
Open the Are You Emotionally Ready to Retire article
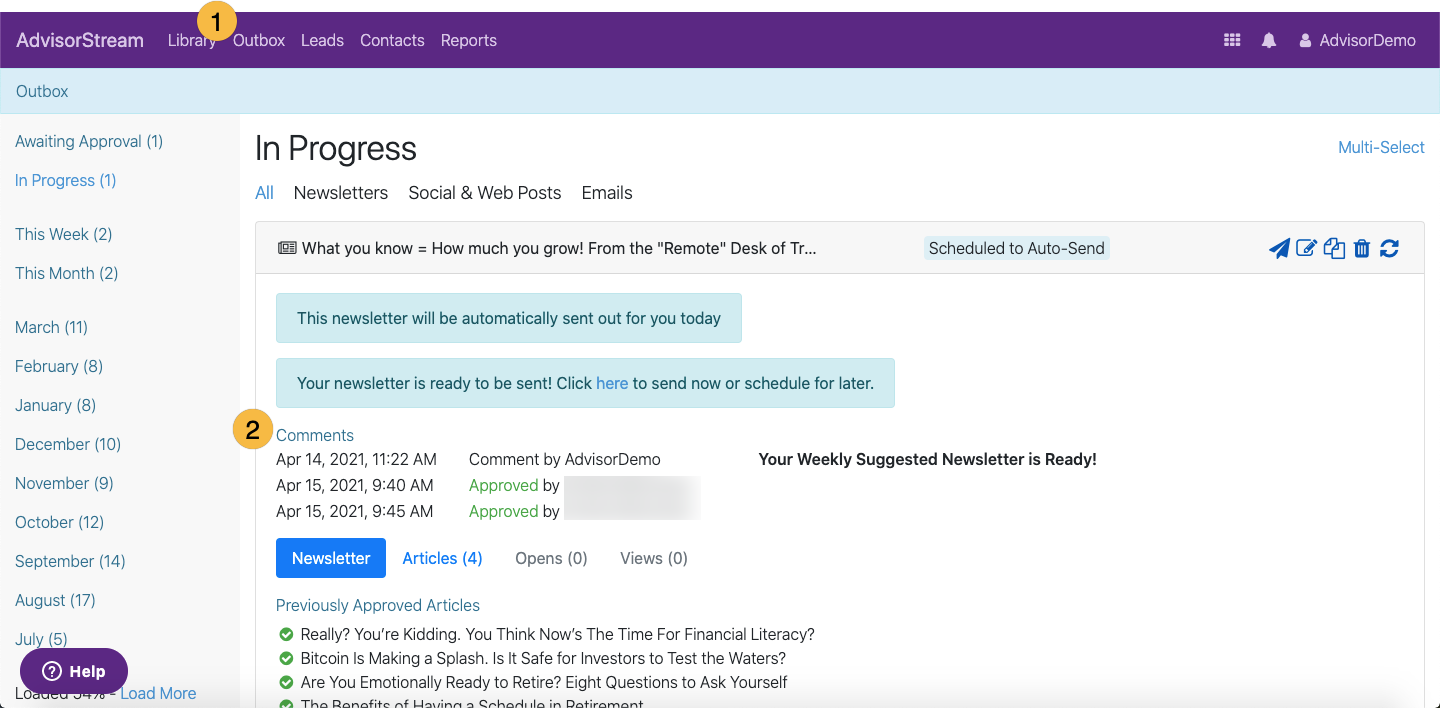(x=544, y=682)
